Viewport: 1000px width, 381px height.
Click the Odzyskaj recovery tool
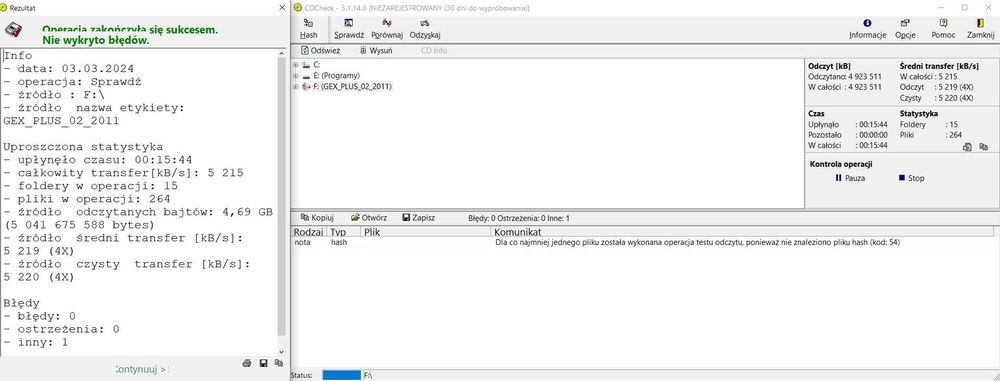coord(425,29)
